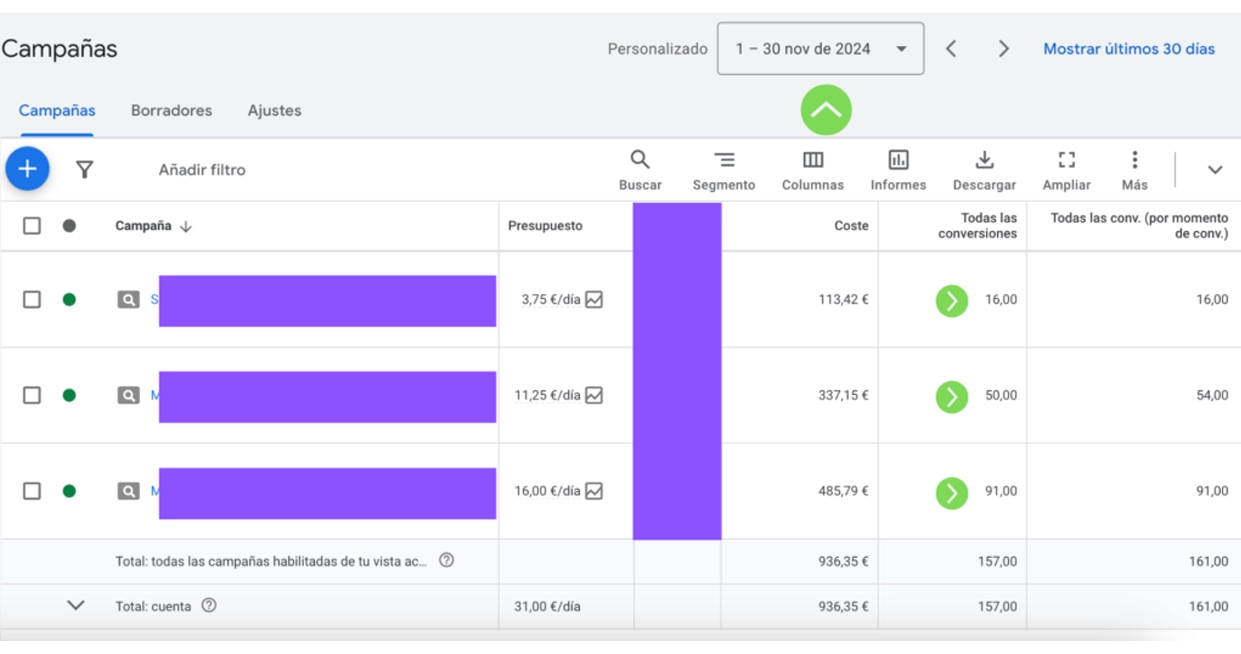Click Mostrar últimos 30 días link
This screenshot has height=654, width=1241.
point(1129,49)
